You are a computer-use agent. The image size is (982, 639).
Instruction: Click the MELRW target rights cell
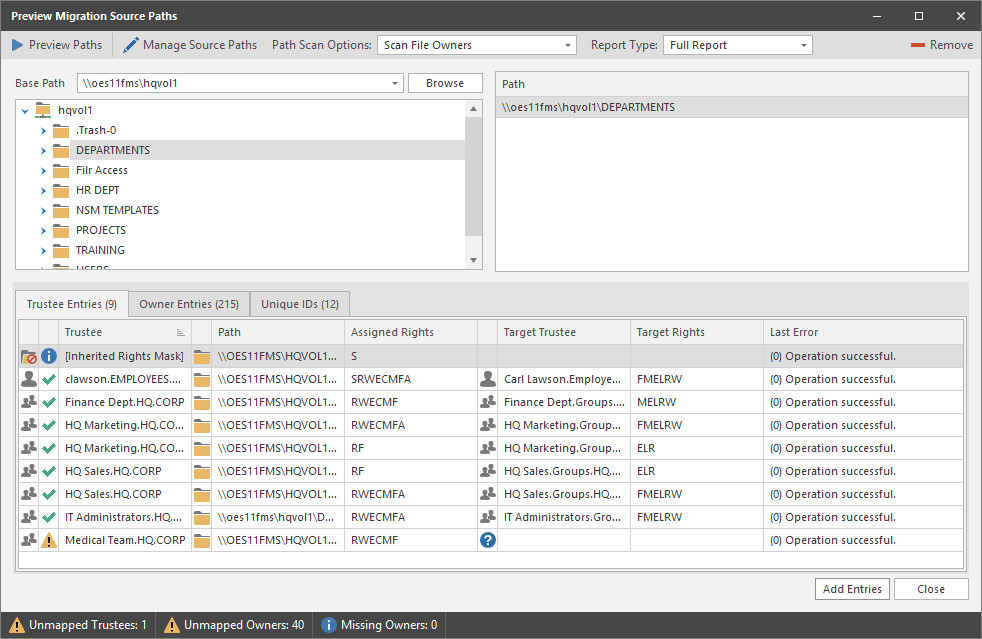point(696,402)
